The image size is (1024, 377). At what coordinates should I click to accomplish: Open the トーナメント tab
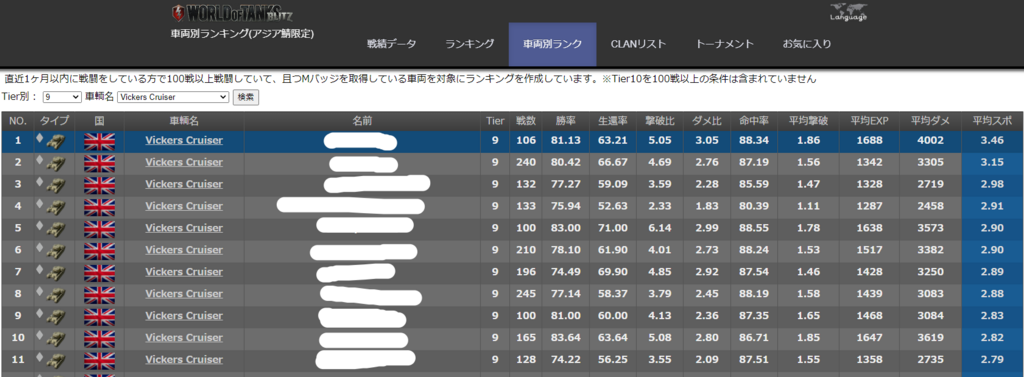pyautogui.click(x=724, y=44)
